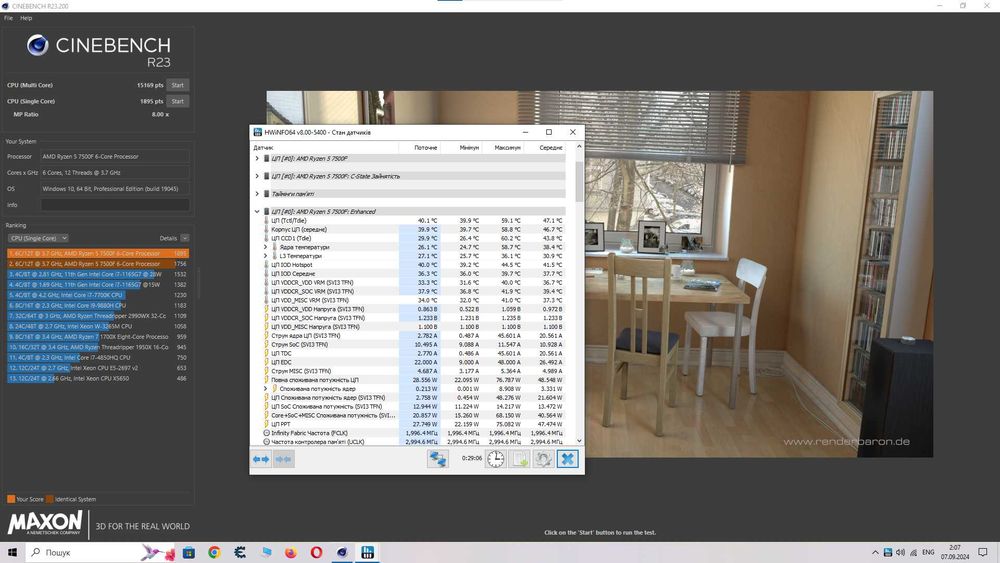Open Google Chrome from the taskbar
The width and height of the screenshot is (1000, 563).
coord(214,553)
